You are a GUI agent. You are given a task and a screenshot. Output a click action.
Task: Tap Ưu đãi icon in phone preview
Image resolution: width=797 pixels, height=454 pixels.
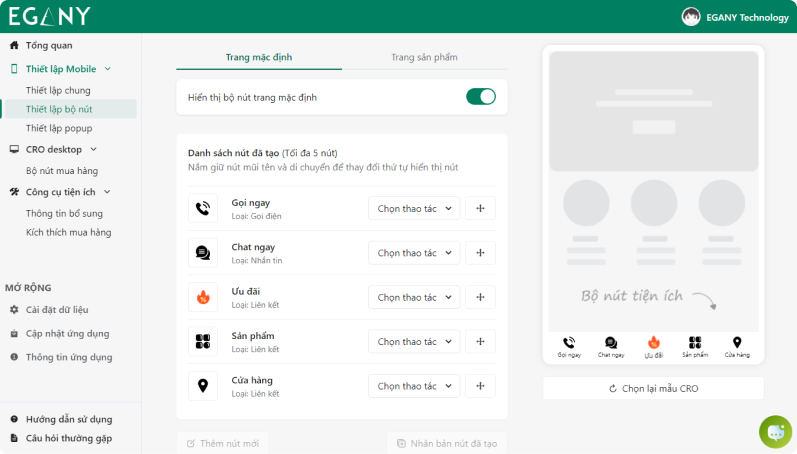pos(653,343)
